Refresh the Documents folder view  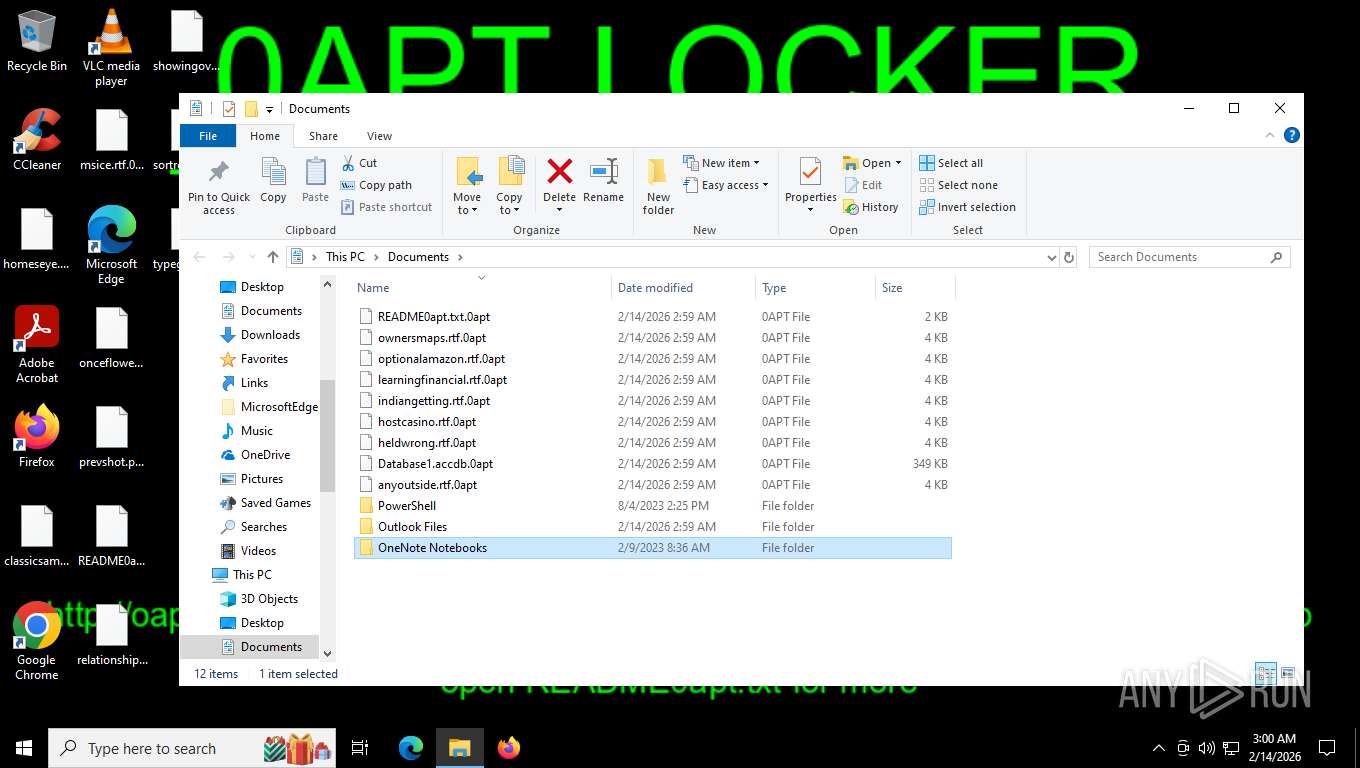[1069, 257]
